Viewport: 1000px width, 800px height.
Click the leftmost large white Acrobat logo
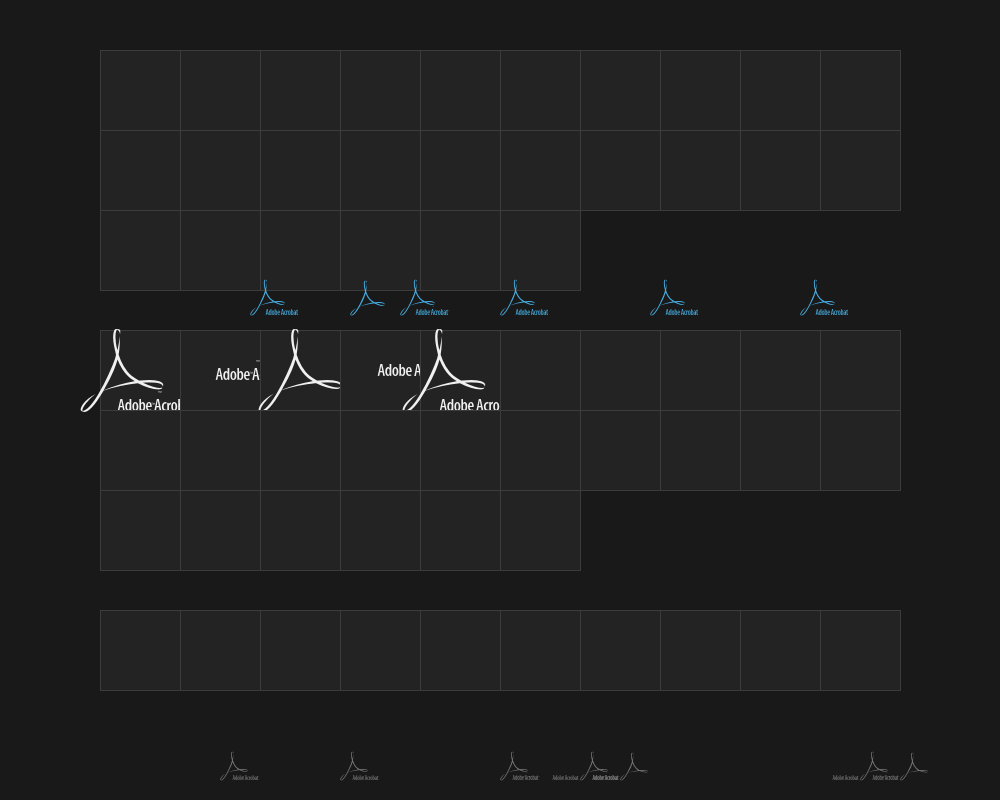click(130, 371)
